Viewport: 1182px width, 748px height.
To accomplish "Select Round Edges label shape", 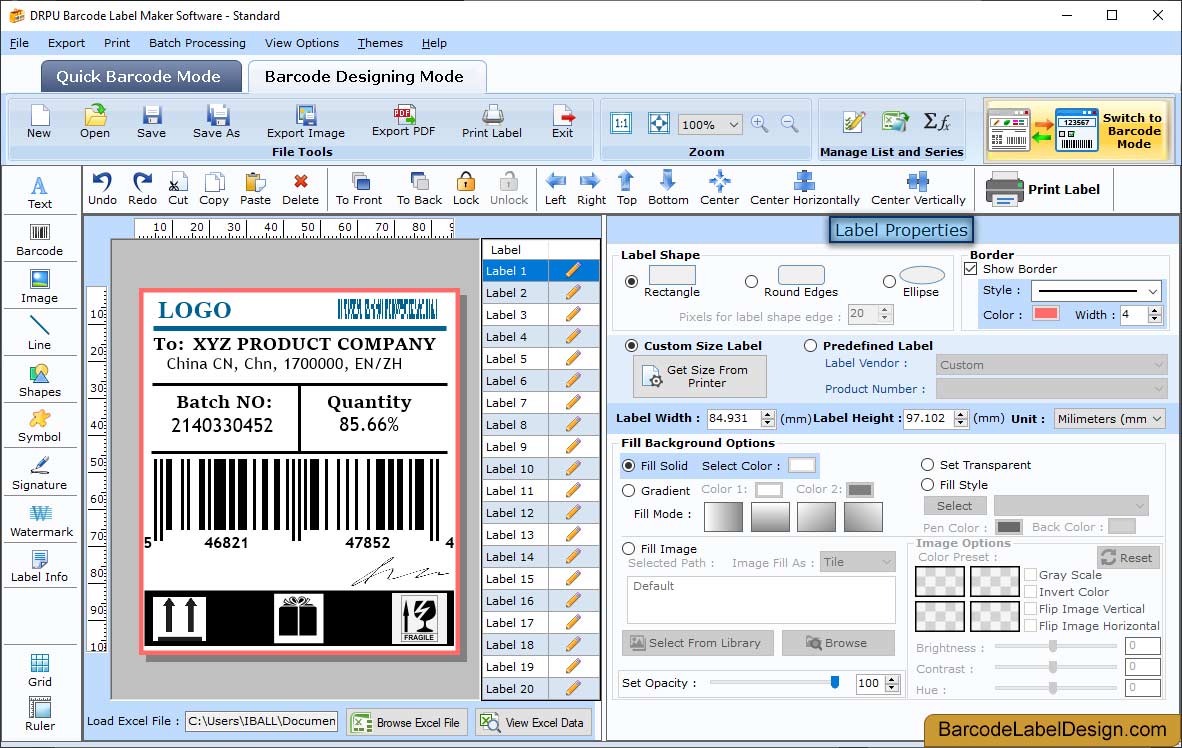I will (x=751, y=281).
